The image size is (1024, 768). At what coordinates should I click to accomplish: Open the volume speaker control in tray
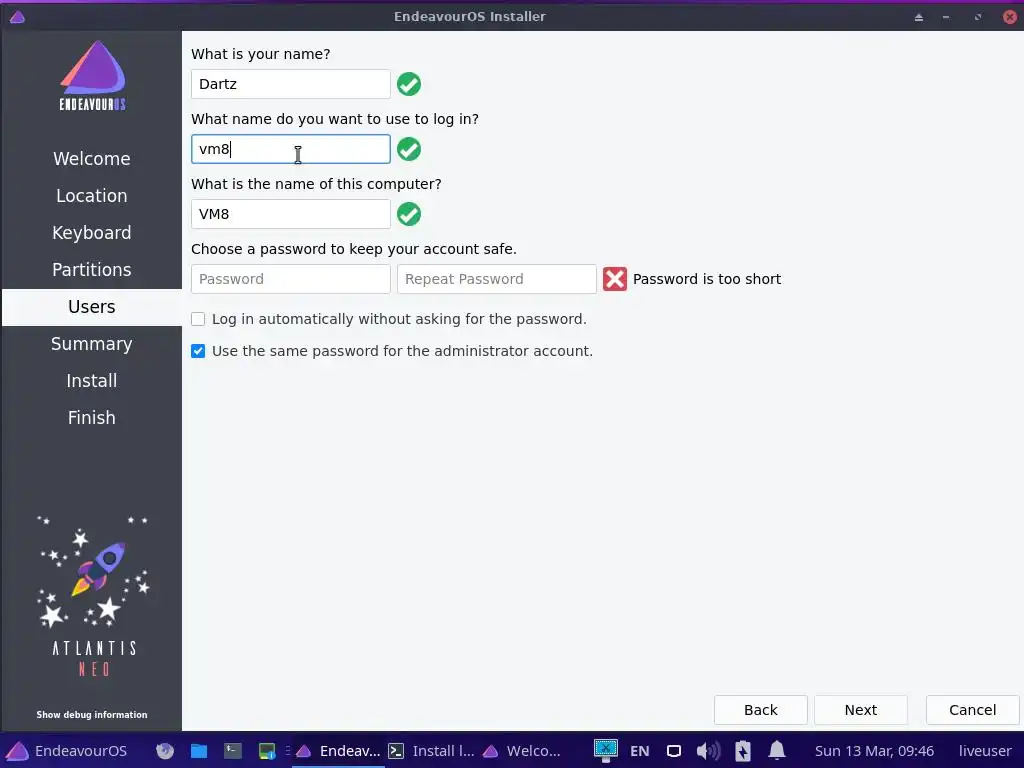coord(708,751)
